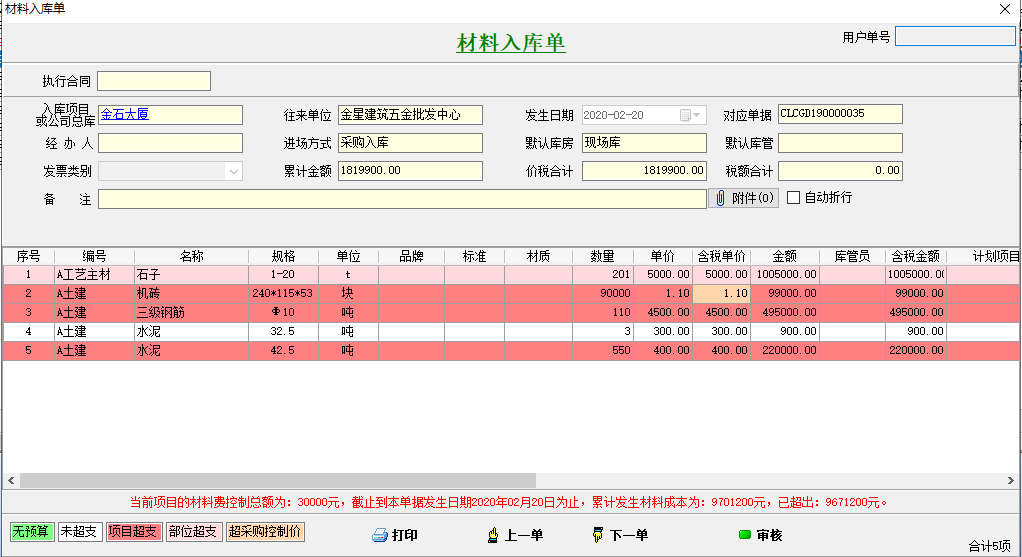The height and width of the screenshot is (557, 1022).
Task: Click the 数量 column header
Action: coord(603,257)
